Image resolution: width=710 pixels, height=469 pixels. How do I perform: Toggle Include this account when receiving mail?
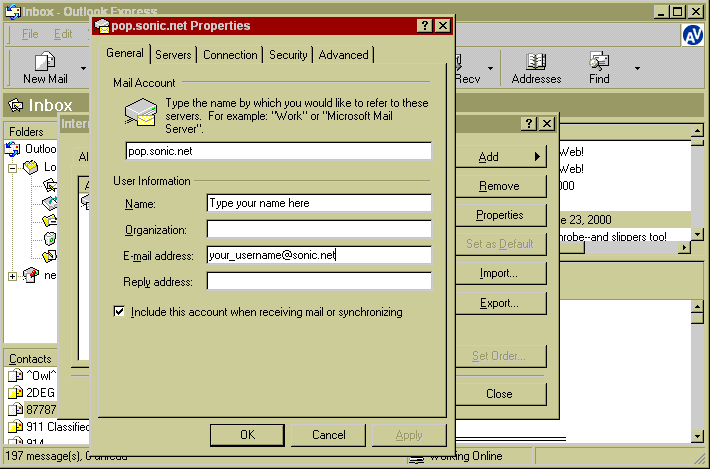click(x=119, y=311)
